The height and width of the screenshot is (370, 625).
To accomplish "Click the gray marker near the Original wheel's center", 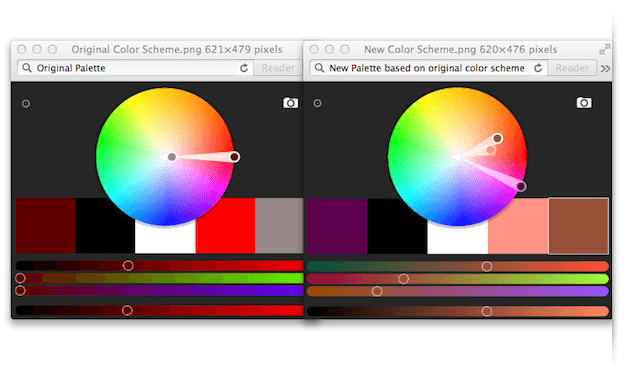I will 172,157.
